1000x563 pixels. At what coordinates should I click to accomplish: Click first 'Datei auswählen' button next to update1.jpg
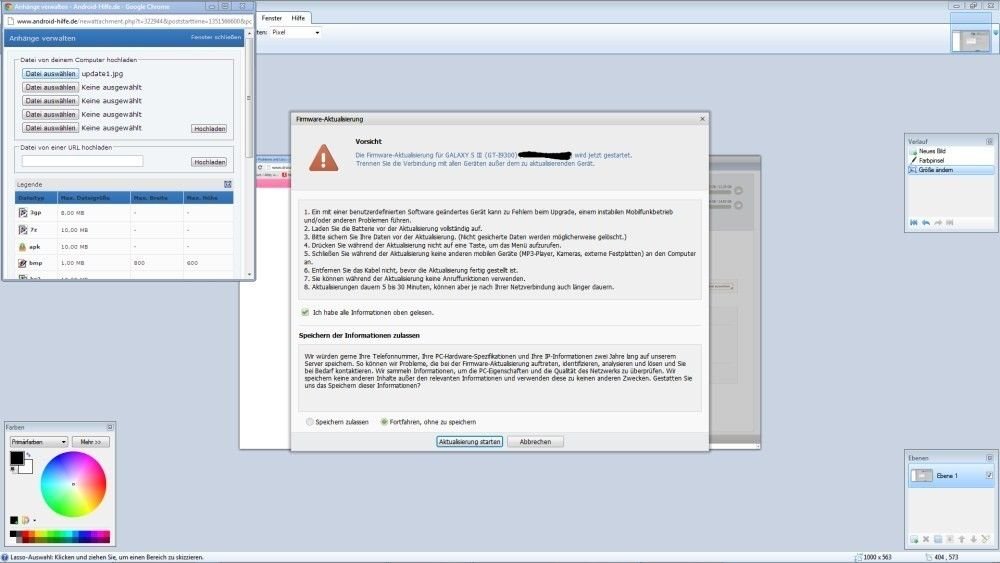coord(50,74)
